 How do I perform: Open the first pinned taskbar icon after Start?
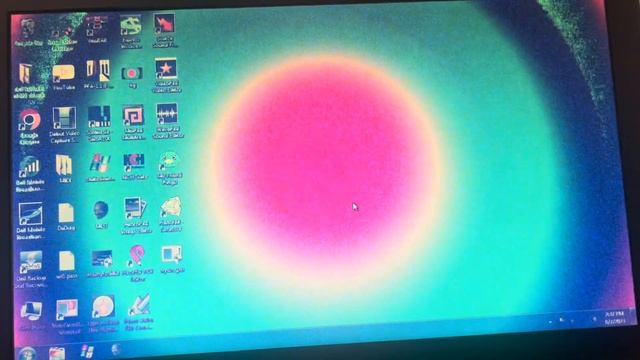(x=57, y=353)
